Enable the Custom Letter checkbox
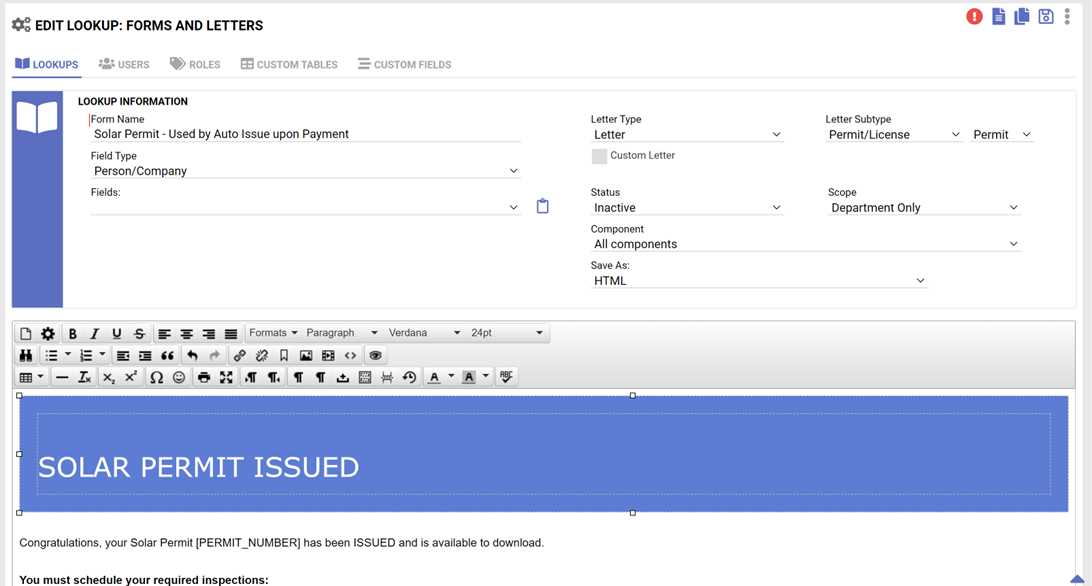The width and height of the screenshot is (1092, 586). point(599,156)
